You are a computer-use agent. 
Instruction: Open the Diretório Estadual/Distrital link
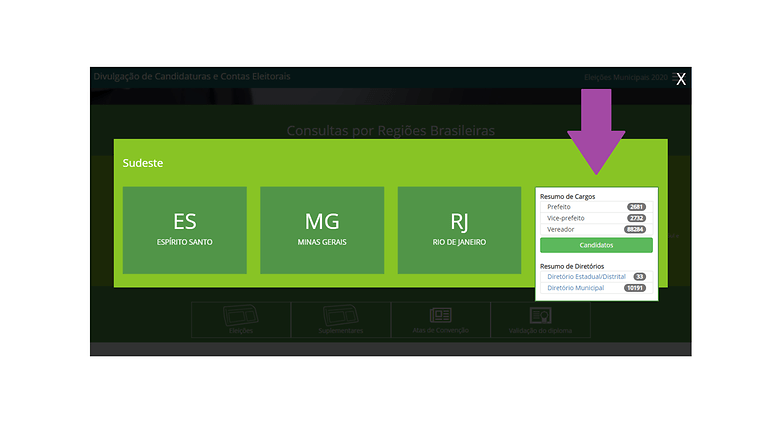coord(586,276)
